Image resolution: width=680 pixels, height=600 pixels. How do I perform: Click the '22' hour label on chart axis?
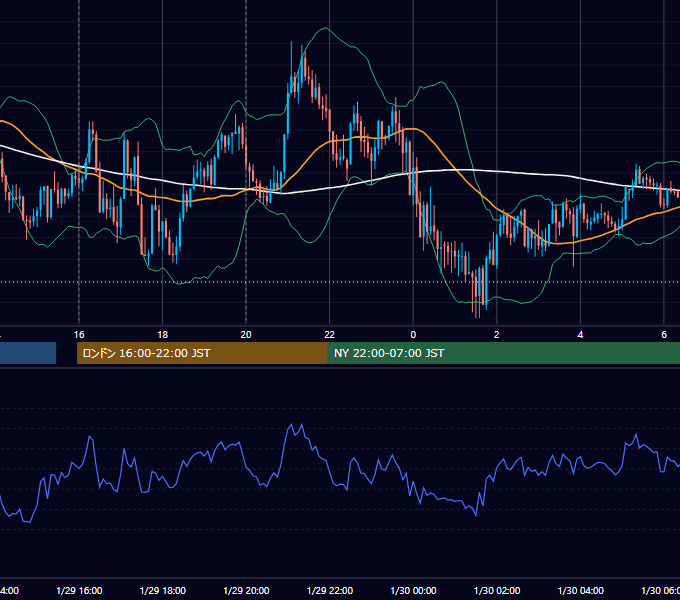point(330,335)
